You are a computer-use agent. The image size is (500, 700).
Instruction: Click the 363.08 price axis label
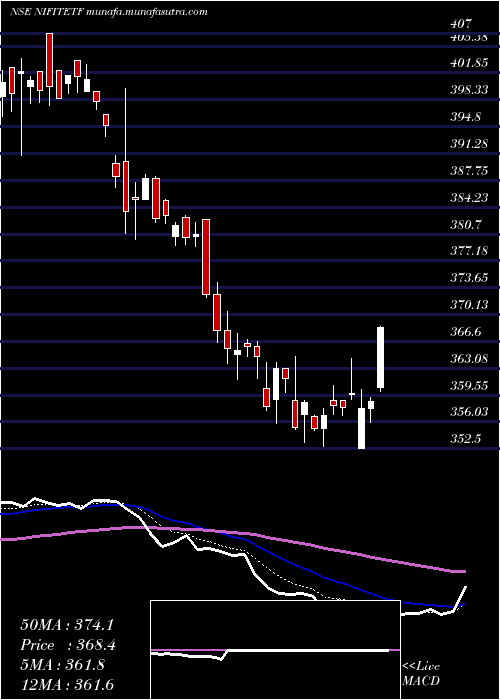click(x=469, y=358)
